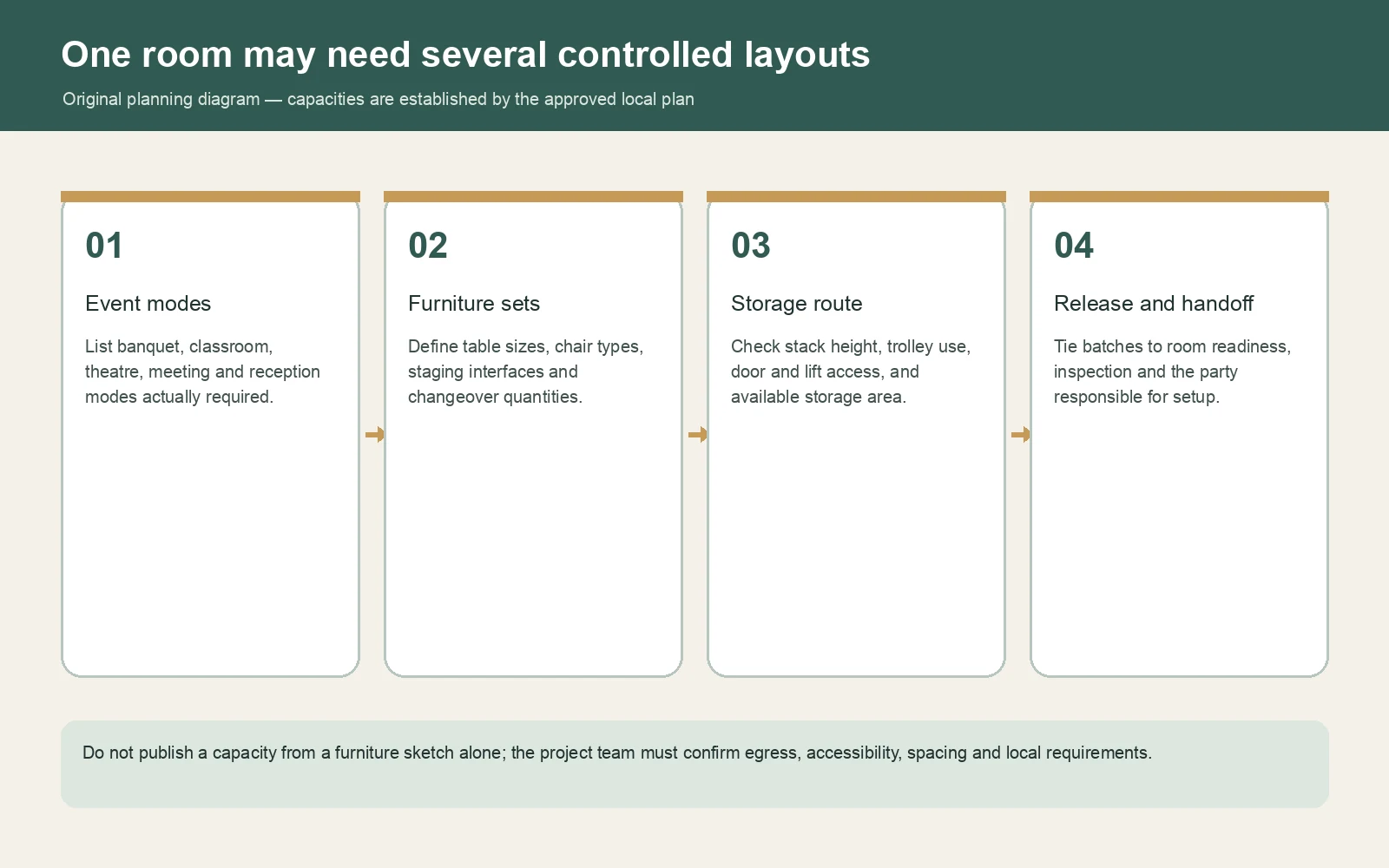Click the arrow between steps 03 and 04
The height and width of the screenshot is (868, 1389).
click(1021, 434)
